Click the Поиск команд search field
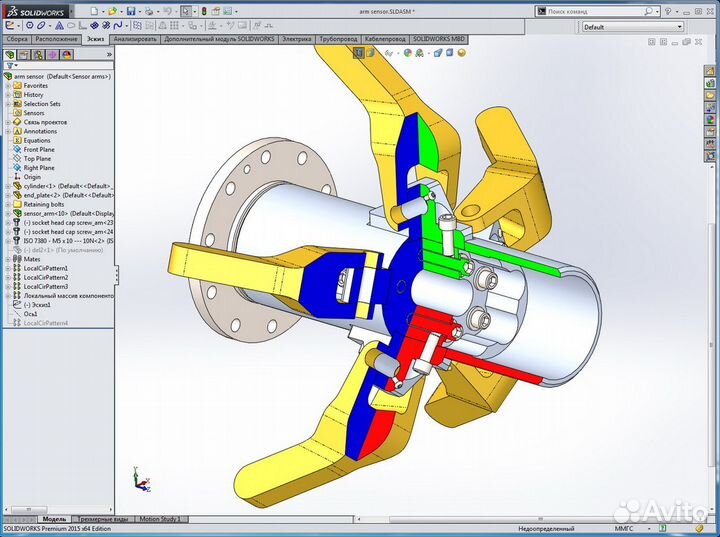Image resolution: width=720 pixels, height=537 pixels. point(600,11)
